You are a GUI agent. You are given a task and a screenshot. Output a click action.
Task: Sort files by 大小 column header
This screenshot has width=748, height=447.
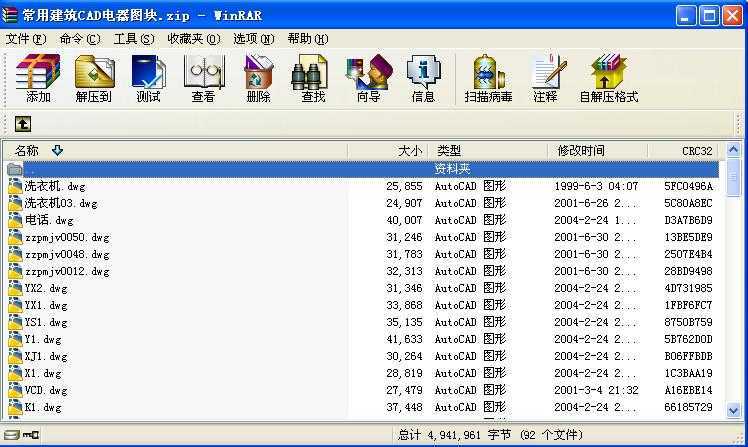[409, 151]
